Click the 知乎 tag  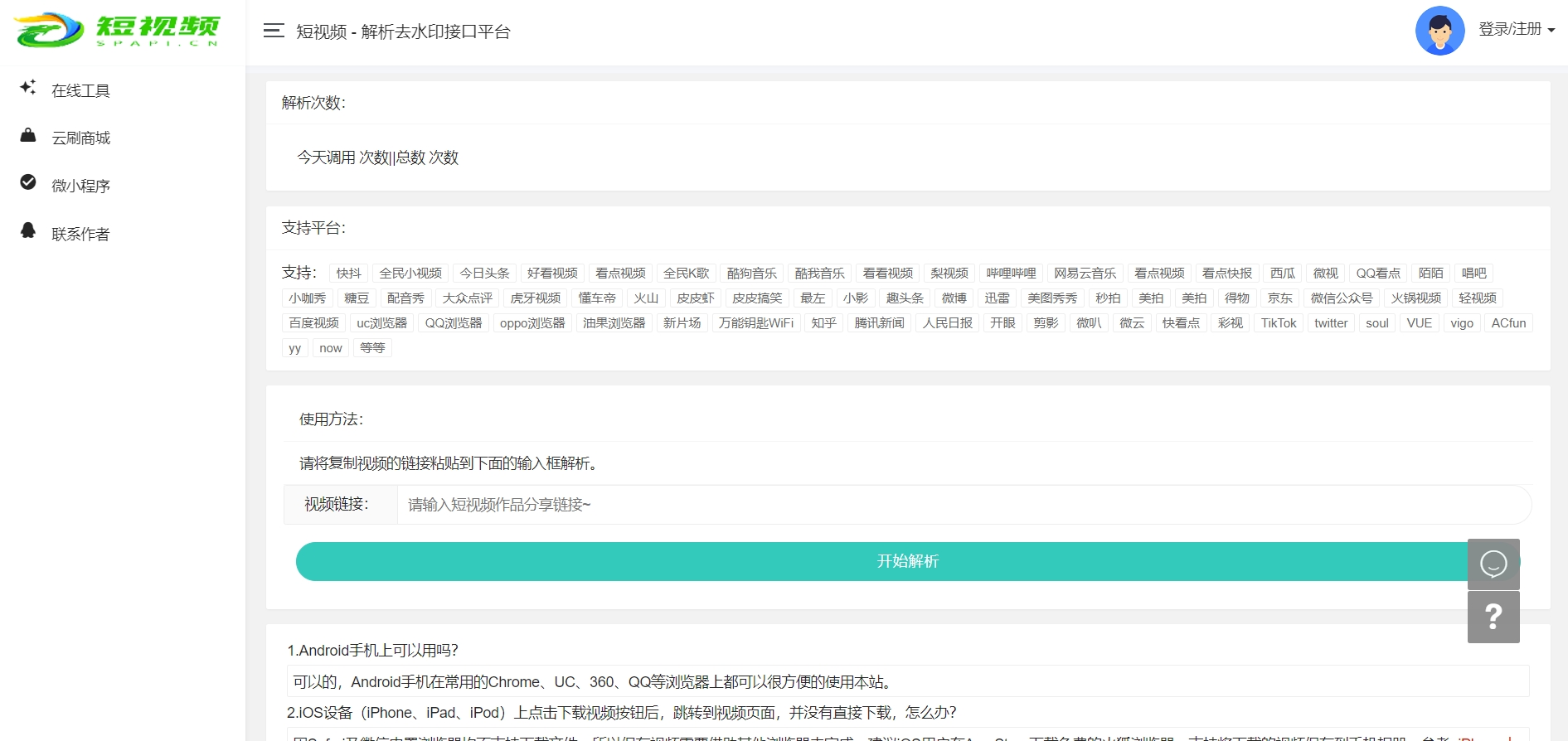click(824, 323)
